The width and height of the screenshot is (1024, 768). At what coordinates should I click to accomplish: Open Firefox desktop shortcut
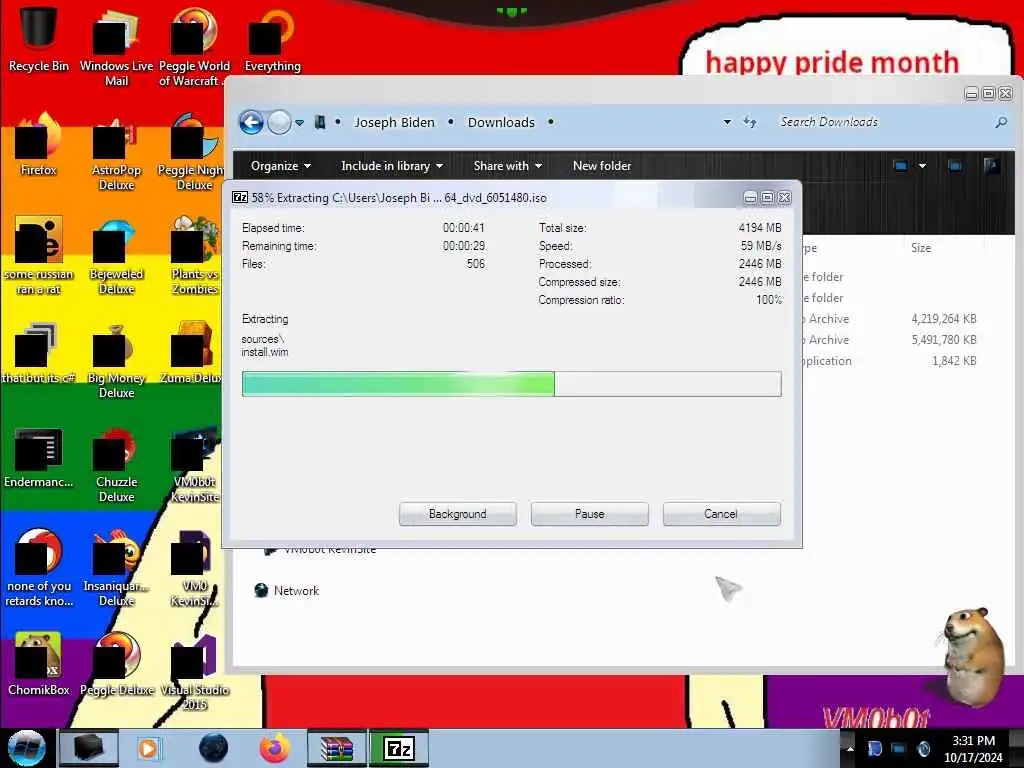click(39, 145)
